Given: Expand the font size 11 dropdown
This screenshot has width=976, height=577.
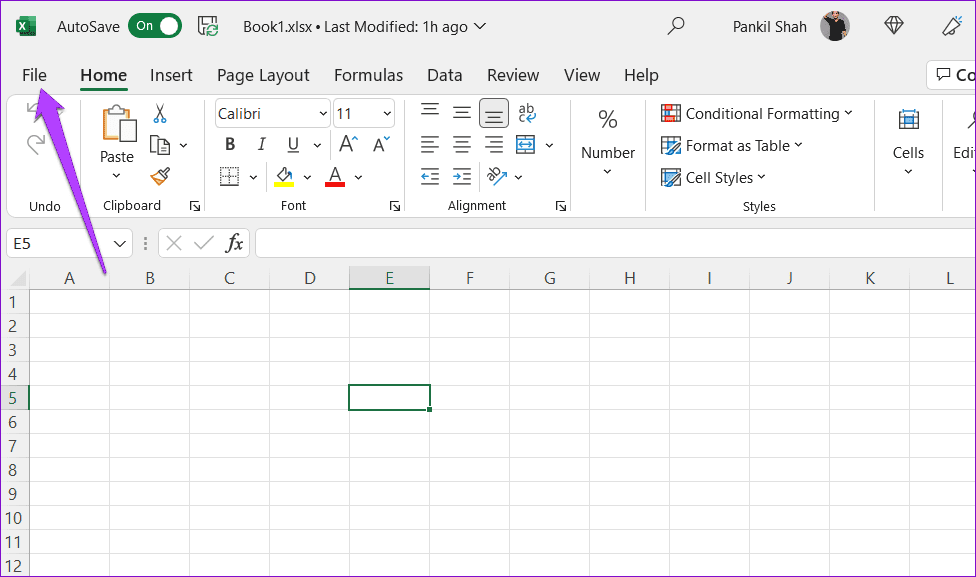Looking at the screenshot, I should click(364, 113).
